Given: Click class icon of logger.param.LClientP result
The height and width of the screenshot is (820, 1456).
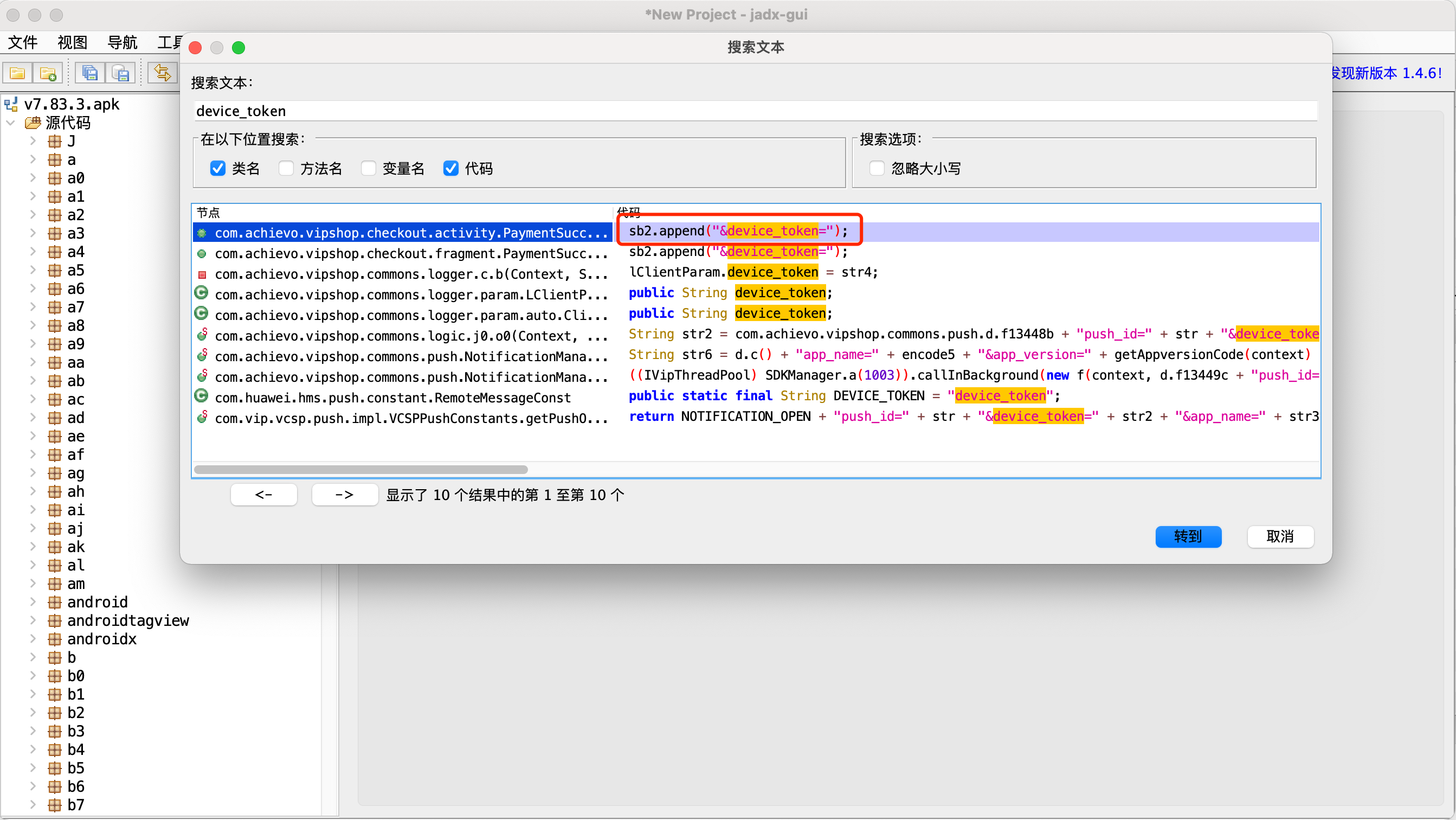Looking at the screenshot, I should point(201,293).
